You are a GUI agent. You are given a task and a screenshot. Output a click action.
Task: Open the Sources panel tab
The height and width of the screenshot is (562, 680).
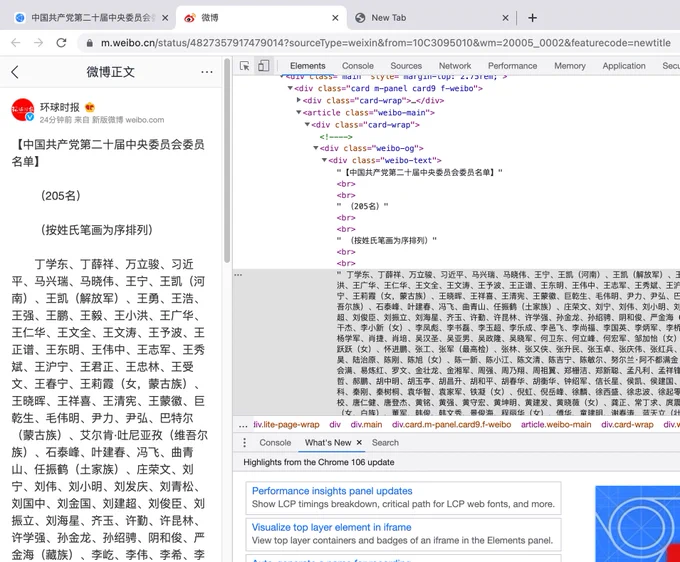click(x=406, y=66)
